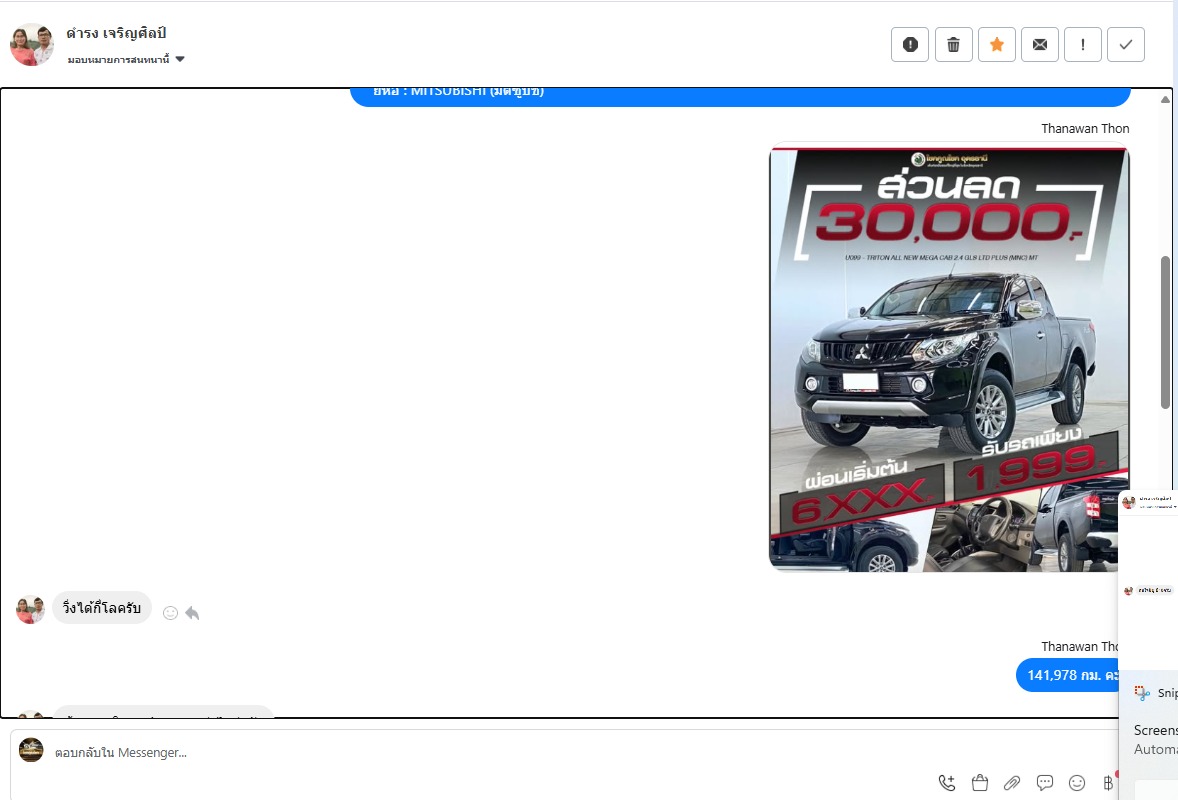
Task: Open the Baht payment request icon
Action: point(1108,783)
